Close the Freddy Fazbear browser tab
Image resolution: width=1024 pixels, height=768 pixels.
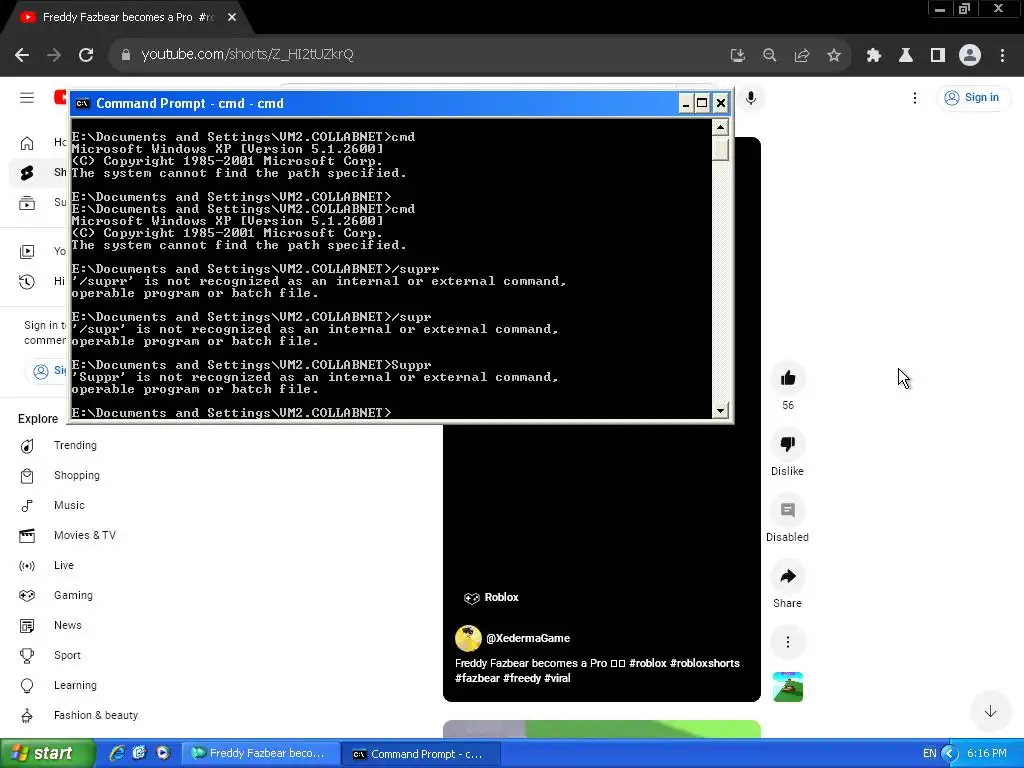coord(232,18)
